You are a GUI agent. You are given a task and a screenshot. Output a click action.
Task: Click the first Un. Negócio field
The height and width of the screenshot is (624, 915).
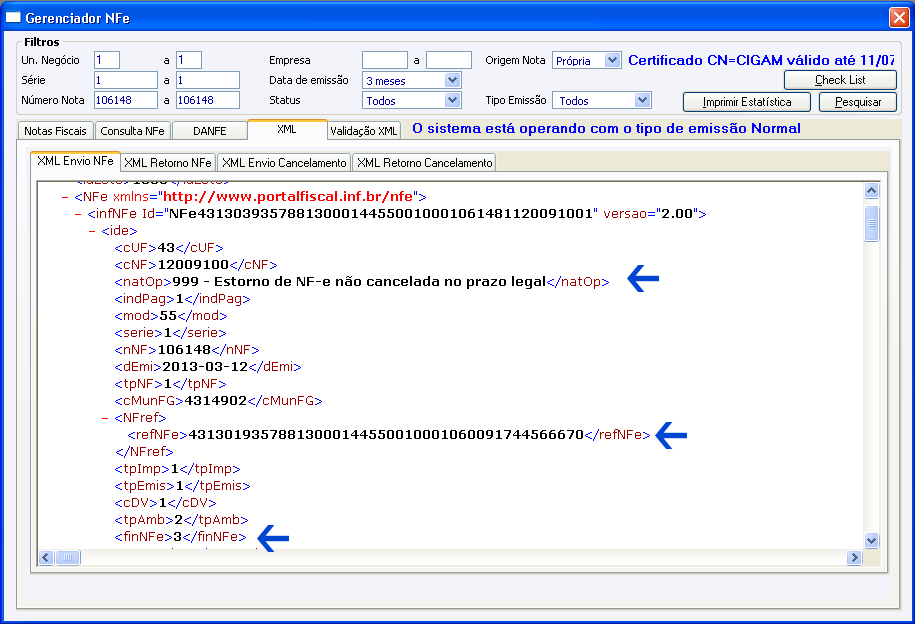[x=107, y=60]
